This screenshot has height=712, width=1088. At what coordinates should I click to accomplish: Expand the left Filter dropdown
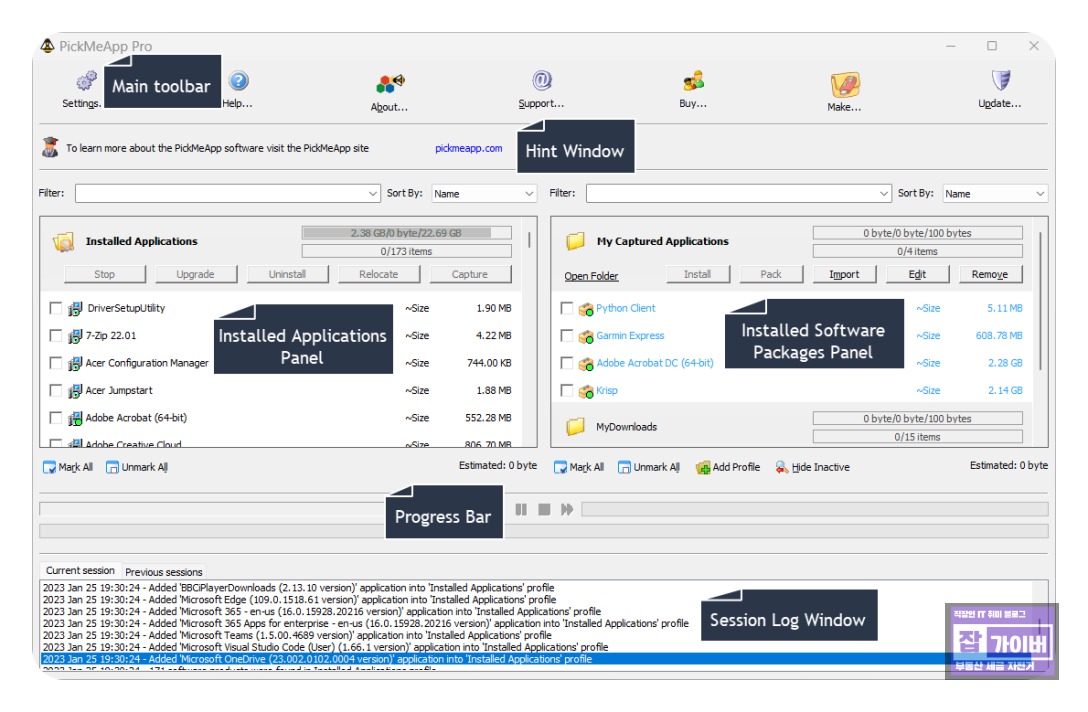coord(373,194)
